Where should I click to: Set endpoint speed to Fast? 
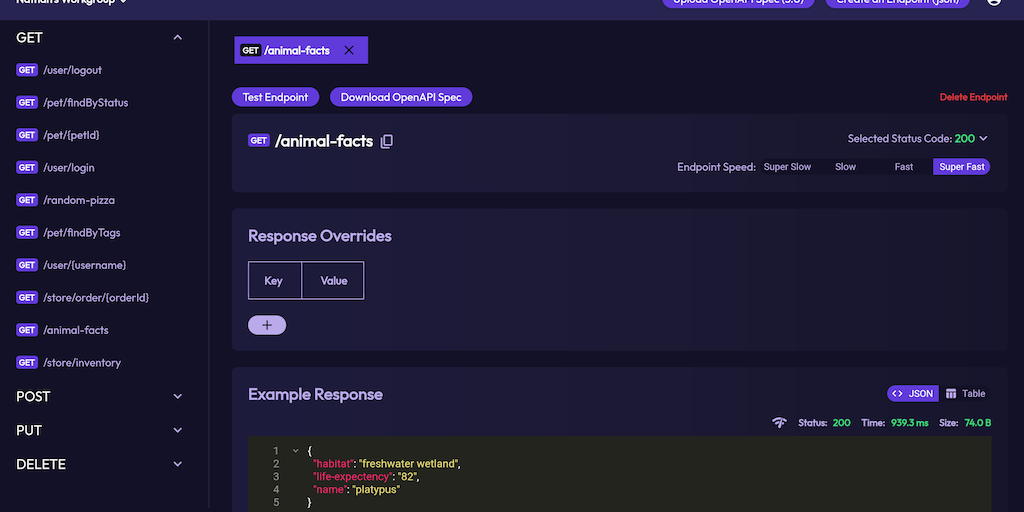904,167
